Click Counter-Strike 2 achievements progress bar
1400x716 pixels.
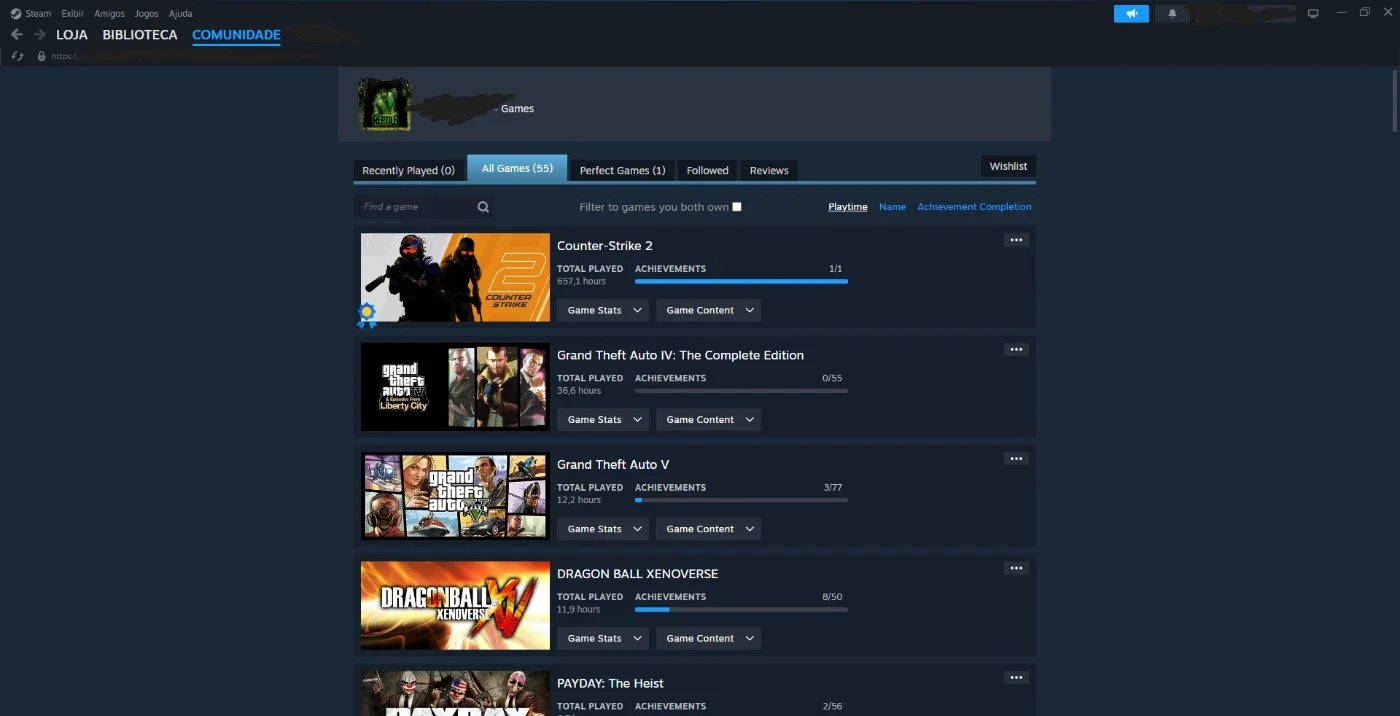point(741,281)
